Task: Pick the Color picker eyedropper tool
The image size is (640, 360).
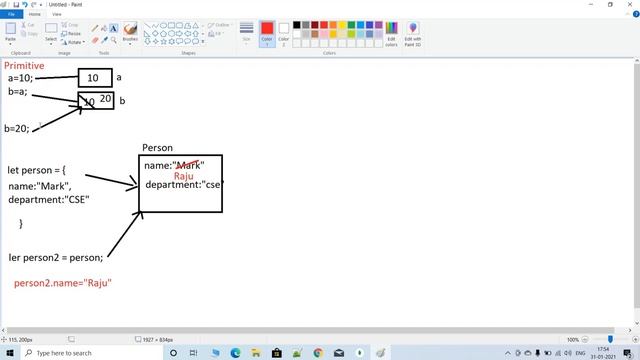Action: click(104, 40)
